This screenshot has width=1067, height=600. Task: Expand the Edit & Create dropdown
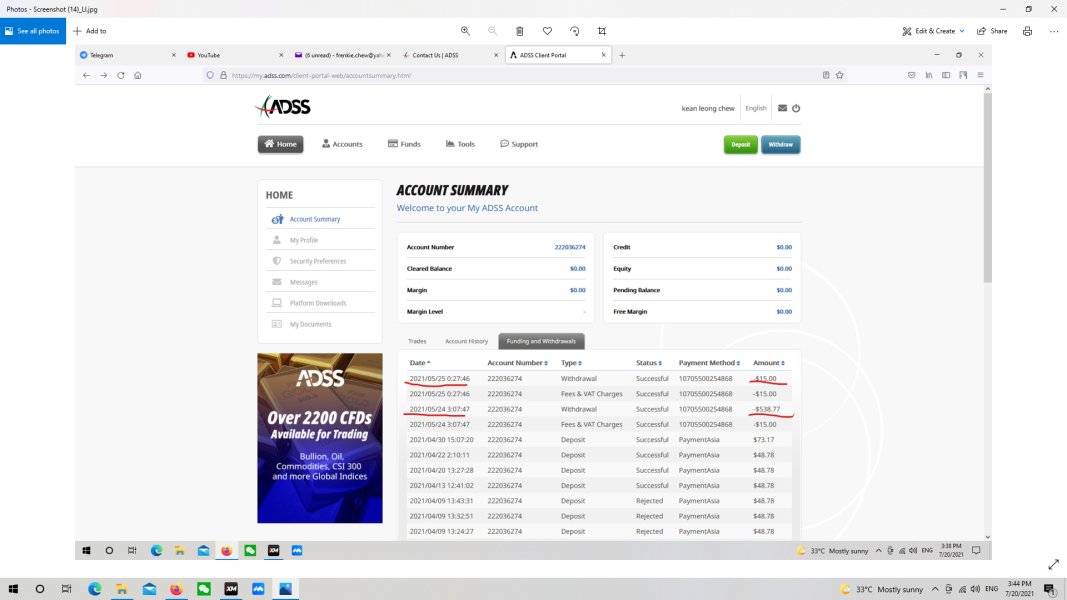tap(933, 31)
